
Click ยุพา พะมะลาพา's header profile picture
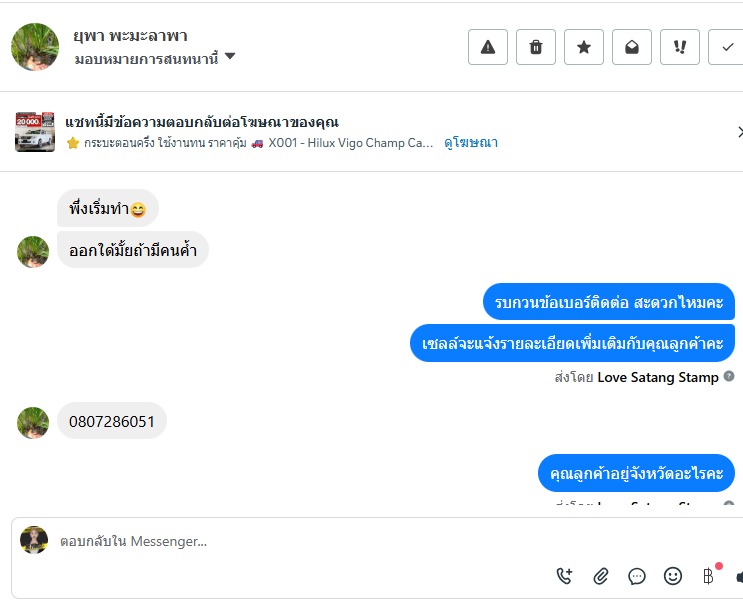coord(35,47)
